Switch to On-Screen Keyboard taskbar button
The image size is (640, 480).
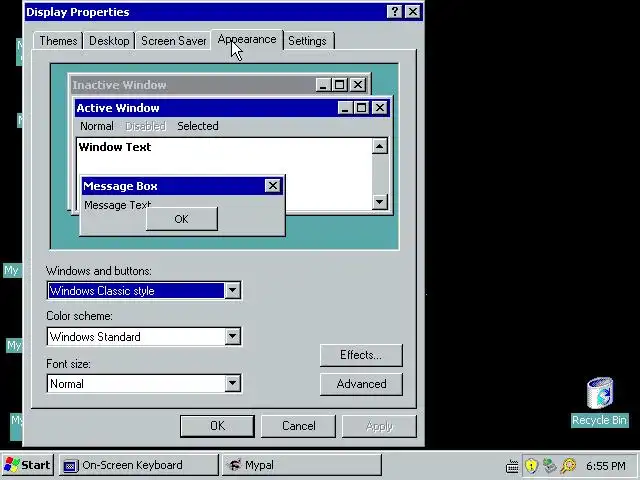(139, 465)
